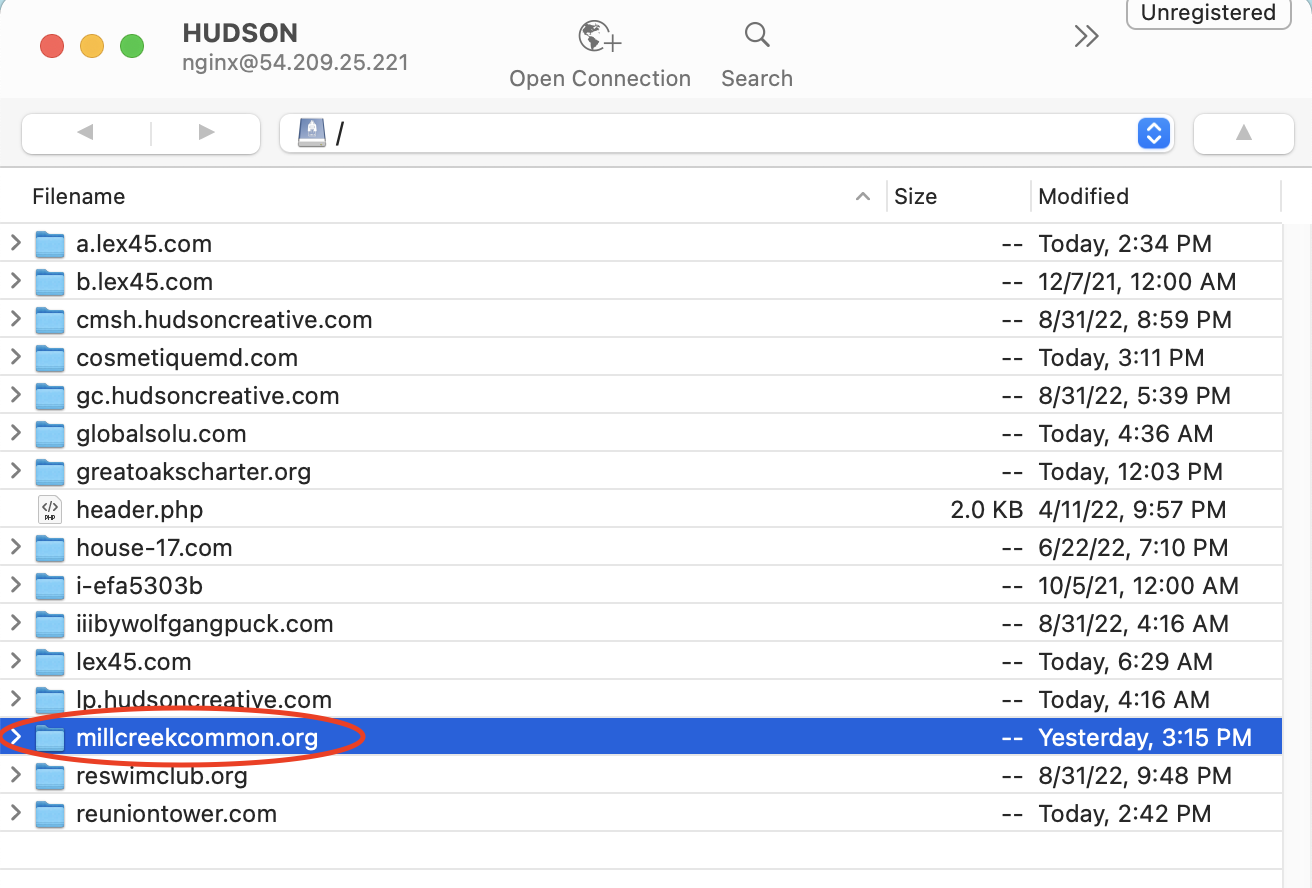Click the reuniontower.com folder icon
The height and width of the screenshot is (888, 1312).
pyautogui.click(x=50, y=814)
